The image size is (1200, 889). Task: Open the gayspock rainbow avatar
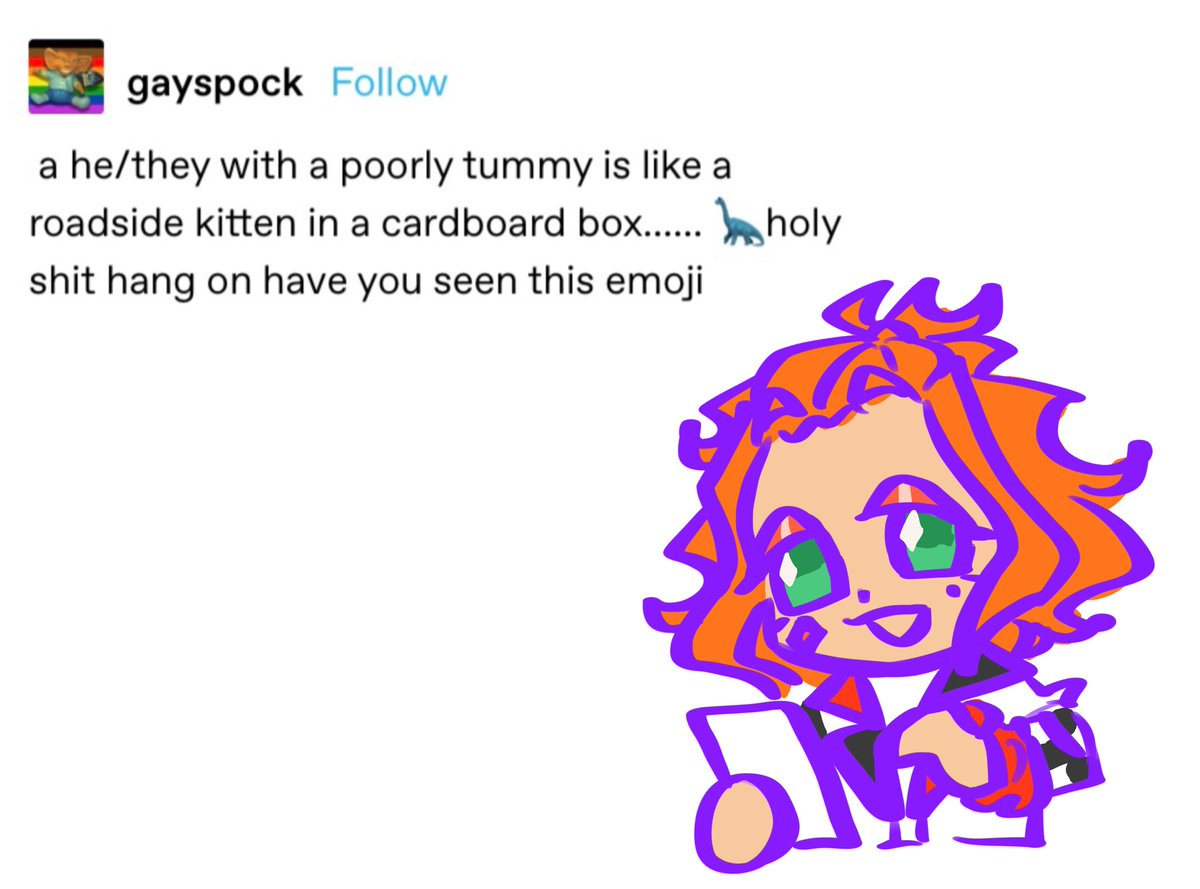[66, 77]
